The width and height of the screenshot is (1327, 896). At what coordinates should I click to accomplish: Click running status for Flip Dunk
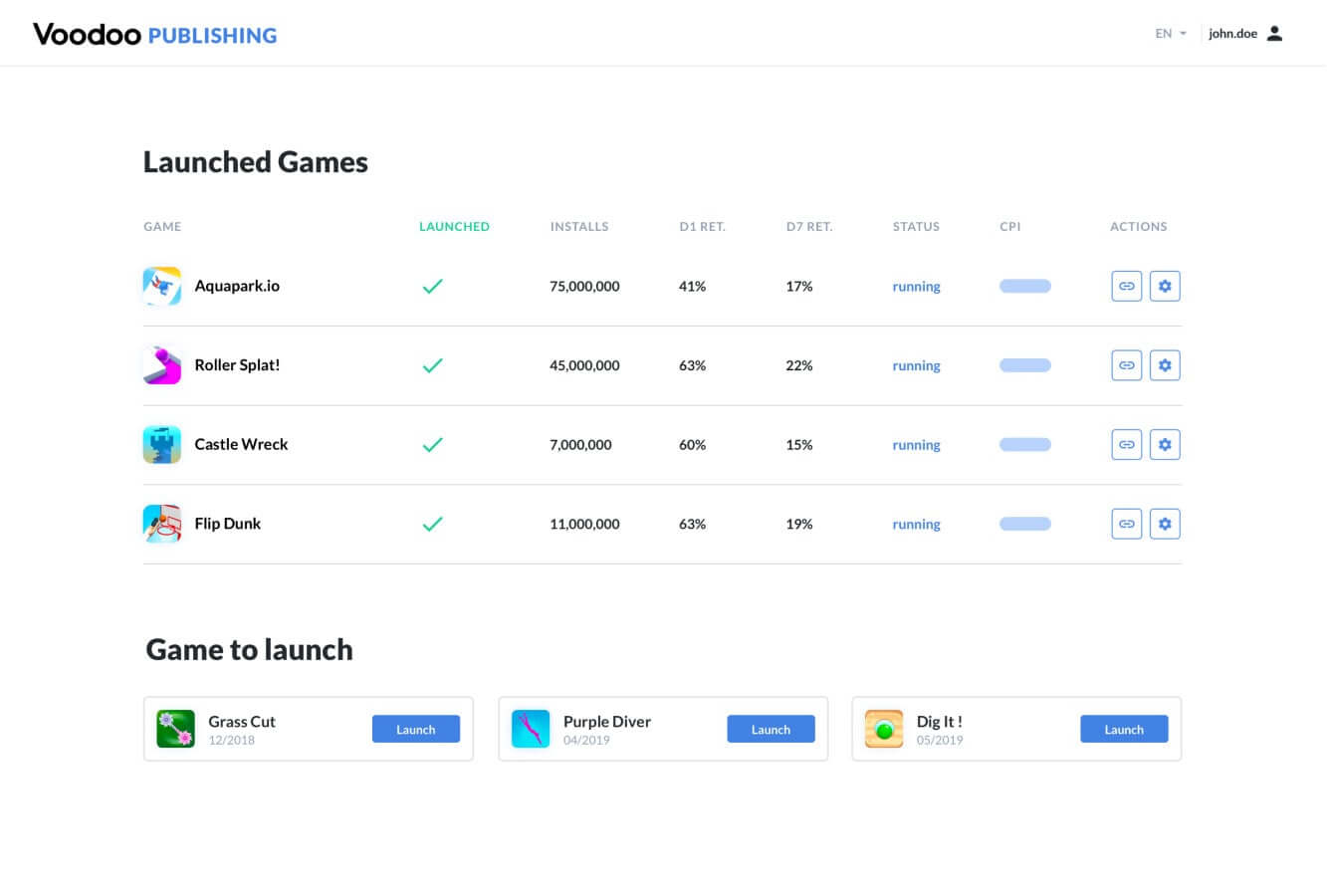click(916, 525)
